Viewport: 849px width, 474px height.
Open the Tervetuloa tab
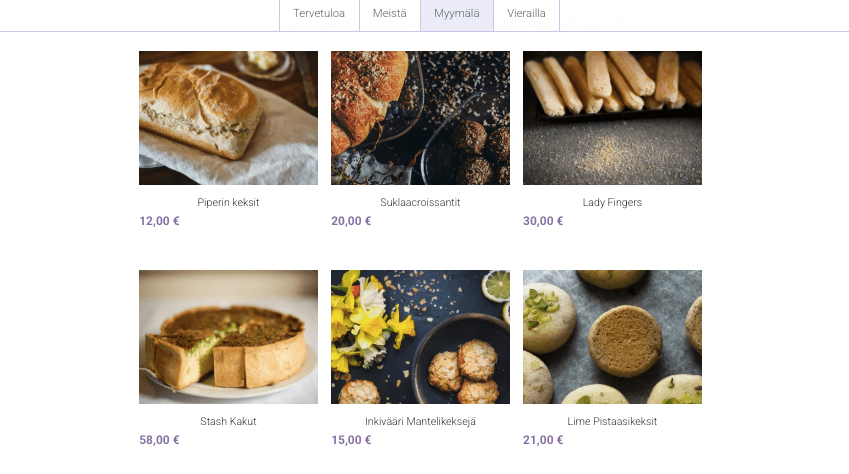click(319, 14)
